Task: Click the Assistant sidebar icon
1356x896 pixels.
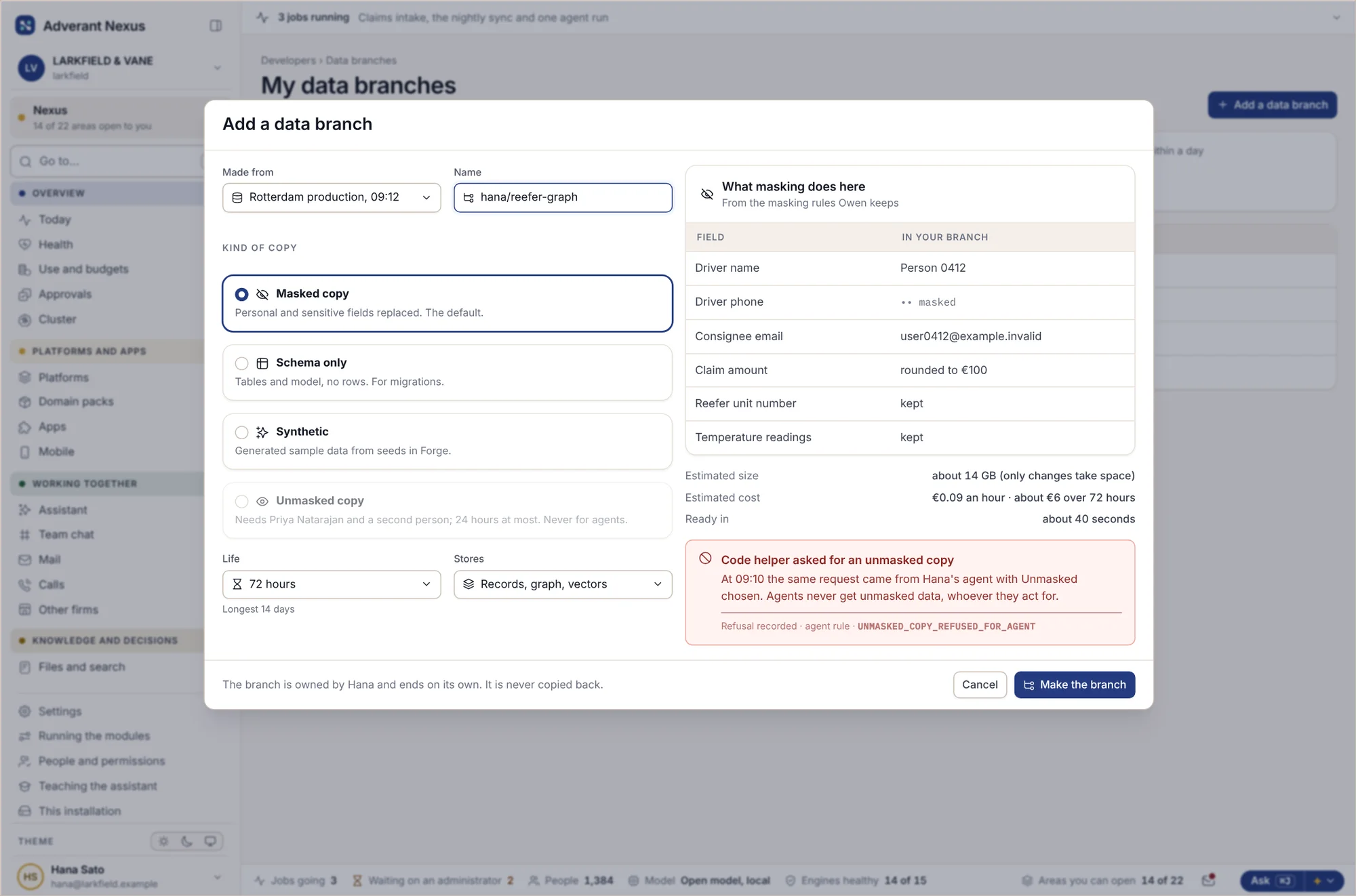Action: coord(25,510)
